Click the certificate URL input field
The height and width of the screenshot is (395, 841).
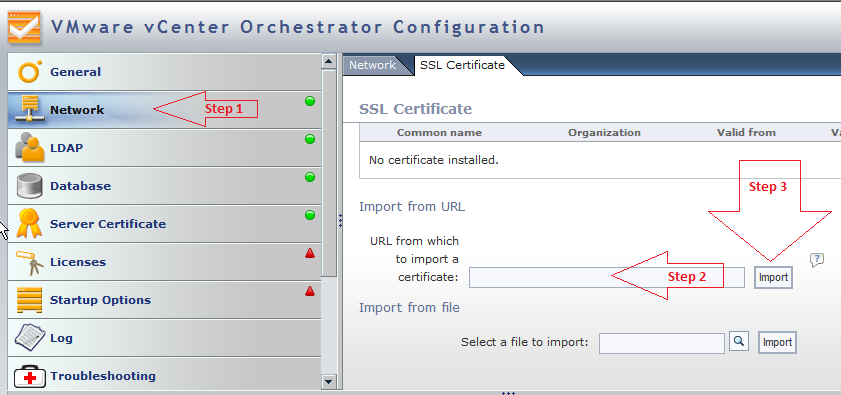click(x=607, y=277)
